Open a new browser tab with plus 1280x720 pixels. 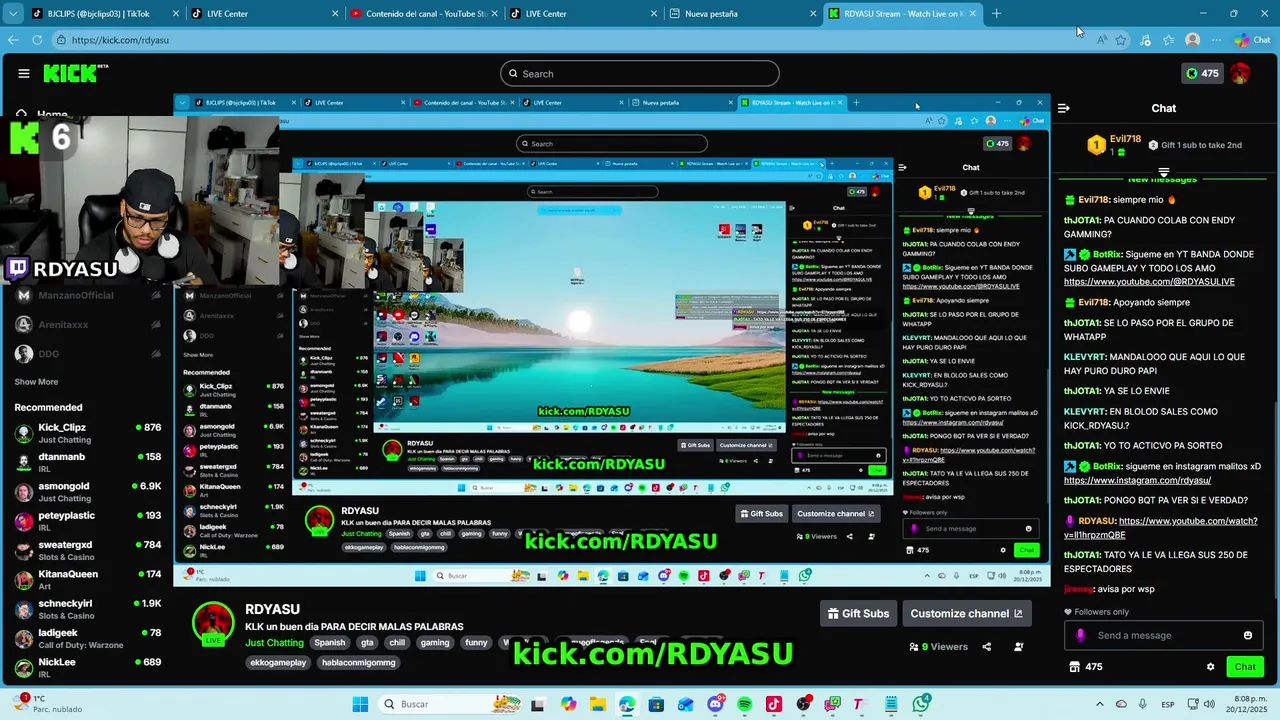[996, 14]
